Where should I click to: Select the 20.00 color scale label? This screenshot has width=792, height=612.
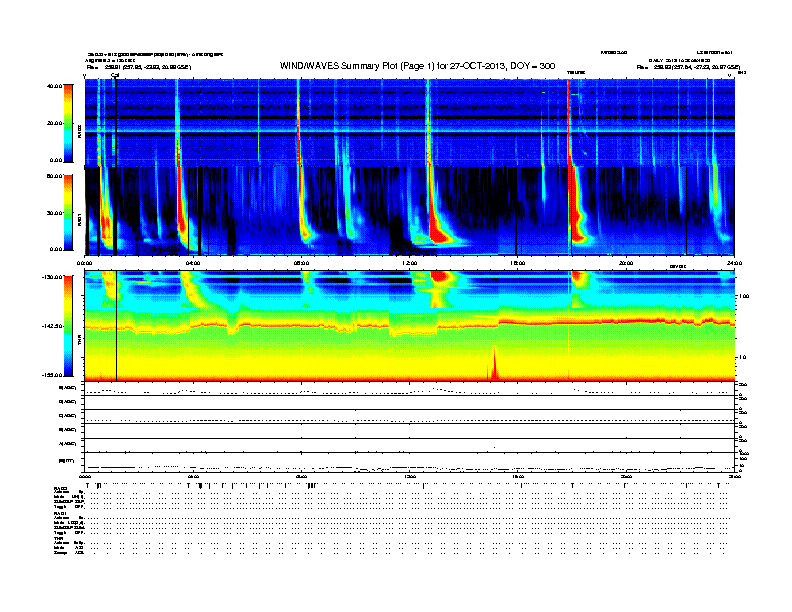(x=54, y=123)
